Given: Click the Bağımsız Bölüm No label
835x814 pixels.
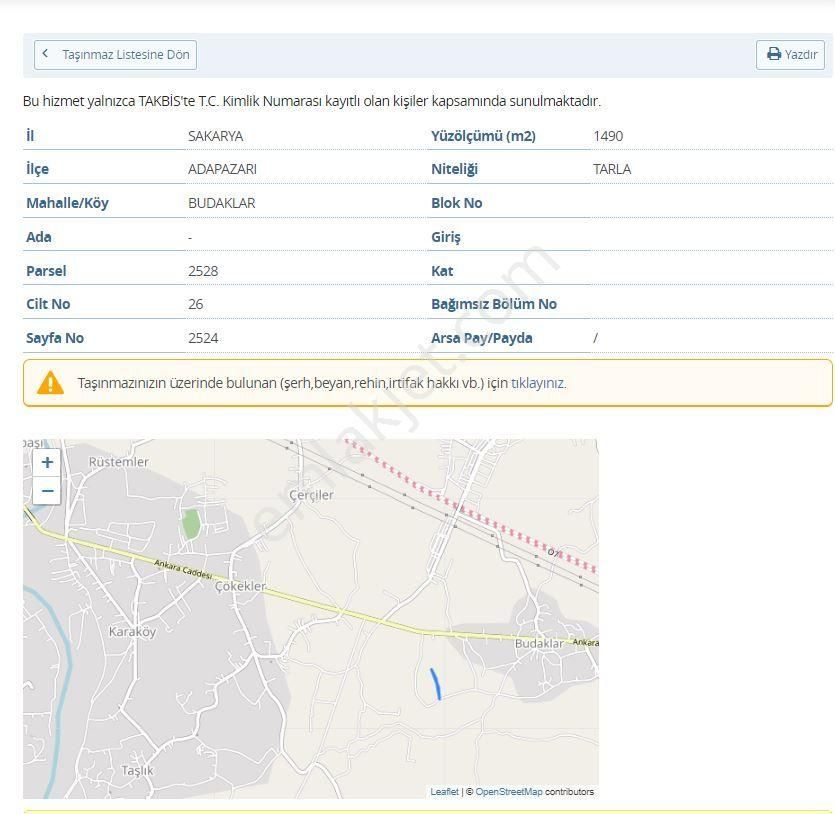Looking at the screenshot, I should pos(494,305).
